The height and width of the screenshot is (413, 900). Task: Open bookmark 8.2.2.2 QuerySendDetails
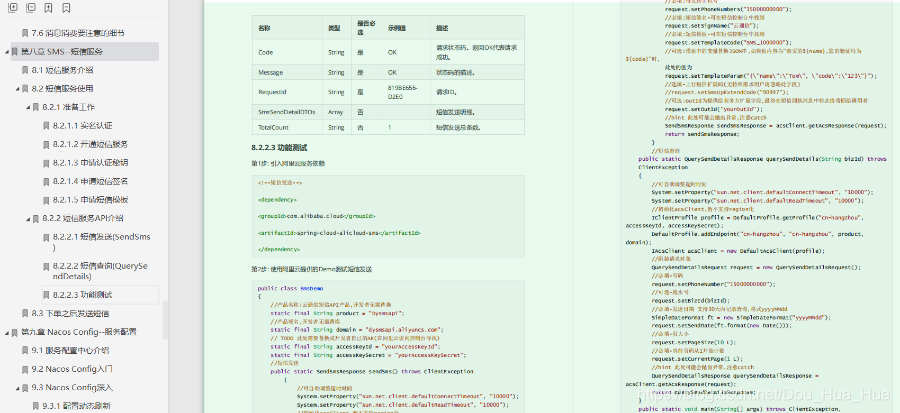[100, 271]
